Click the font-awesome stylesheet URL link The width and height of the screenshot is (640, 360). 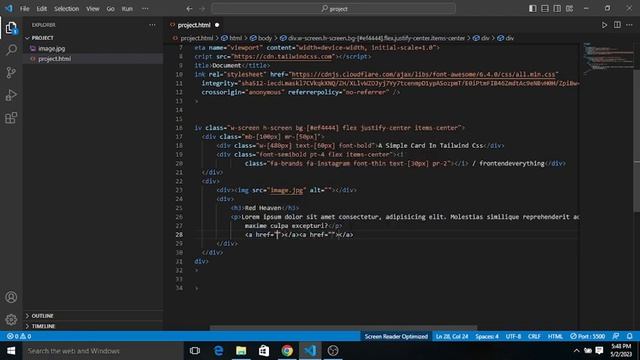(423, 74)
